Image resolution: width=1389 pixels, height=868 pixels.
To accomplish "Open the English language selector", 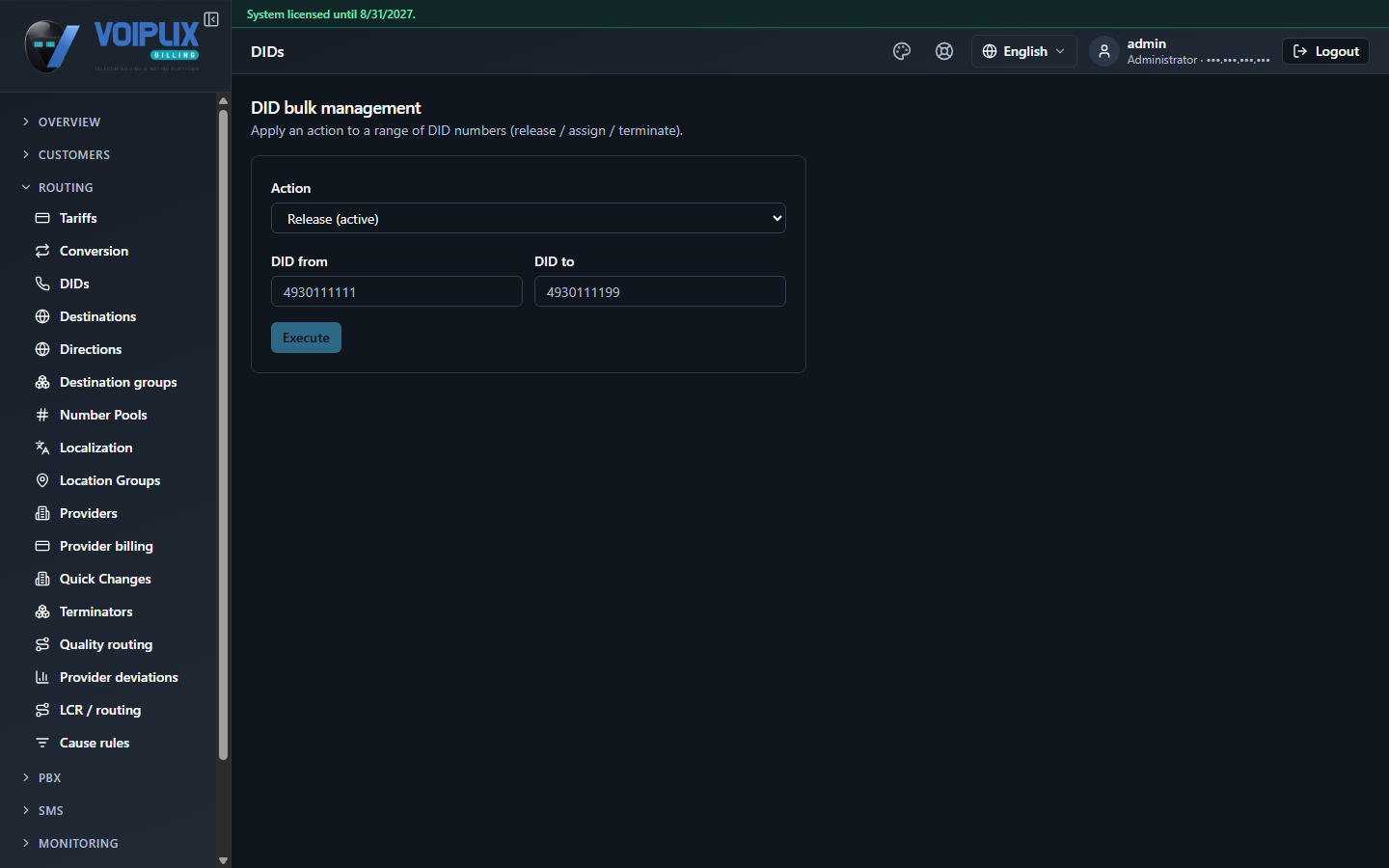I will coord(1023,51).
